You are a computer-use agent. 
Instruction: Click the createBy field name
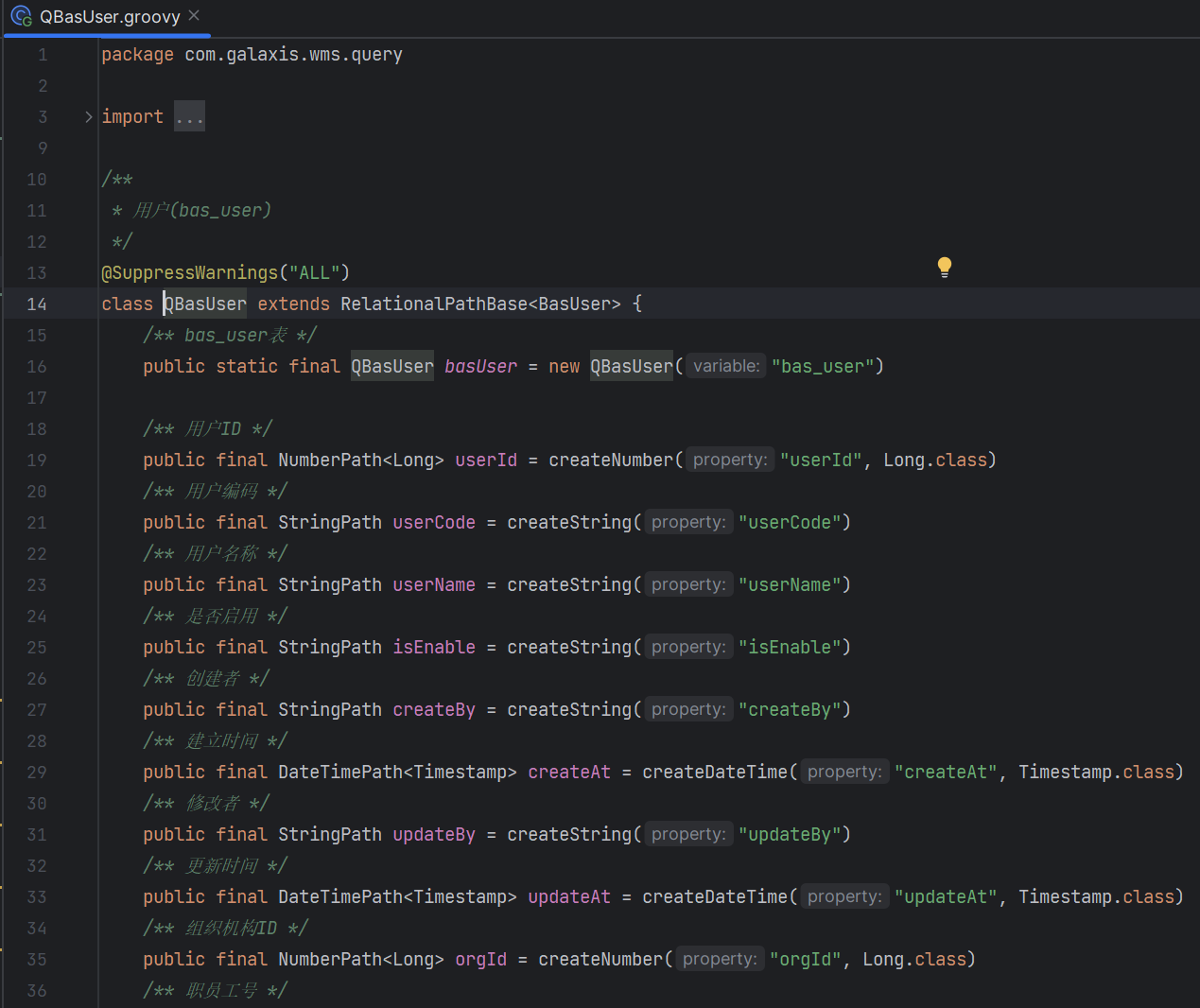point(434,709)
